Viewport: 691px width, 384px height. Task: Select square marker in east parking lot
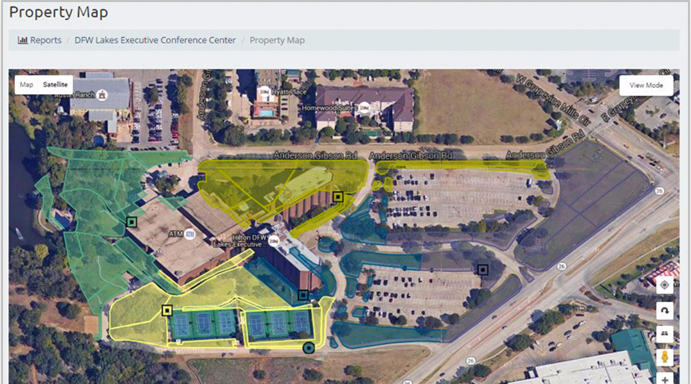(483, 269)
